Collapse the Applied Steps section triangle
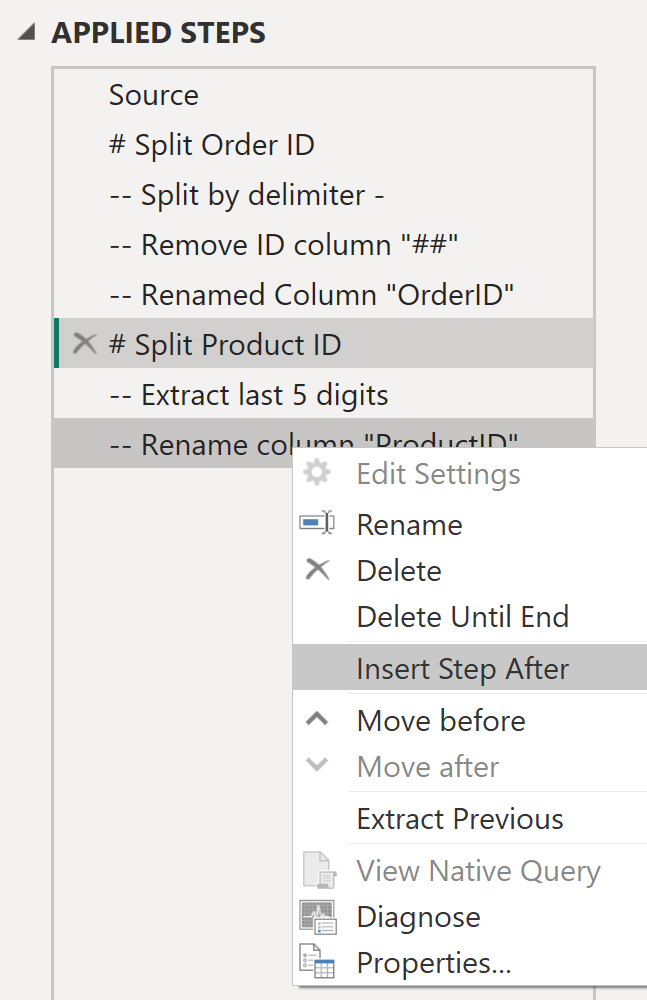The height and width of the screenshot is (1000, 647). (26, 33)
